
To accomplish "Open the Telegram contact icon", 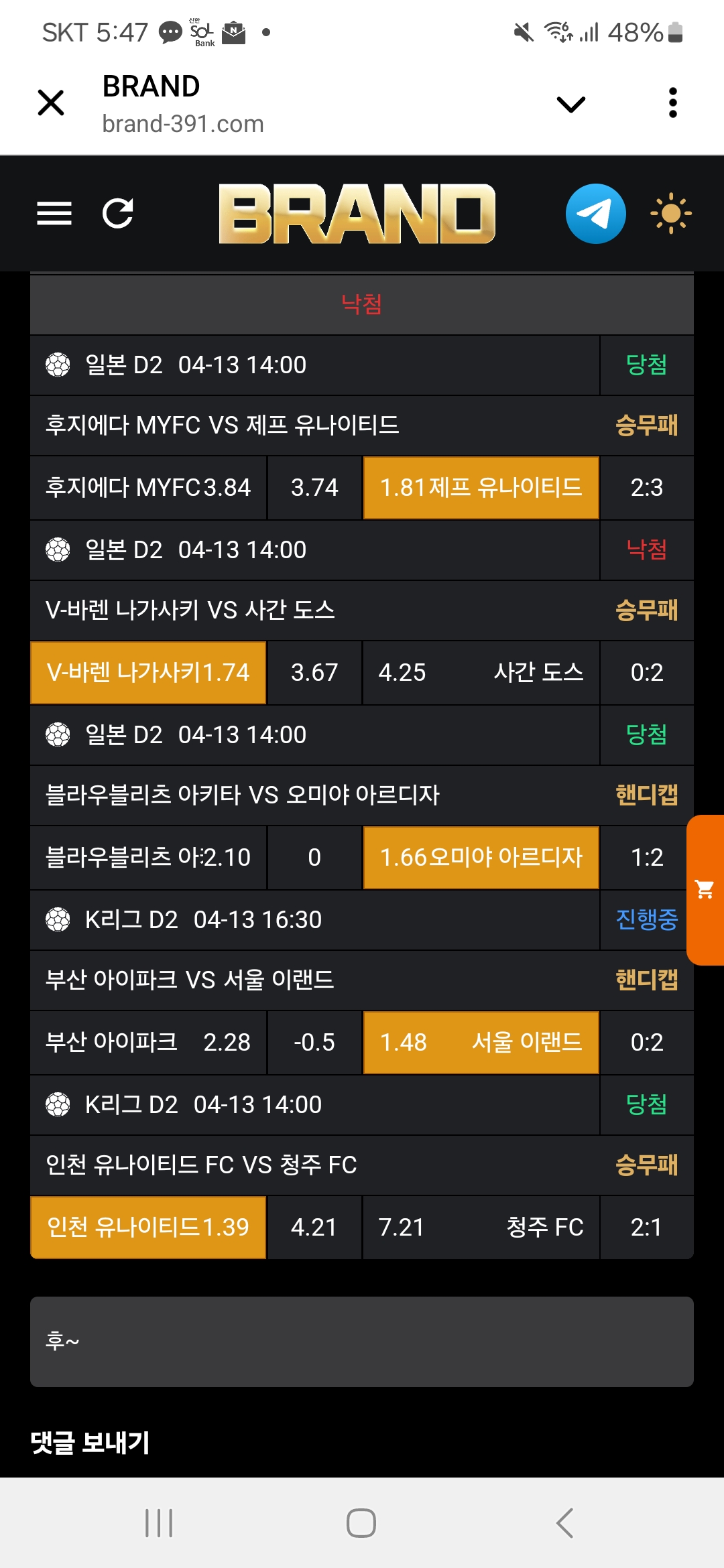I will tap(595, 214).
